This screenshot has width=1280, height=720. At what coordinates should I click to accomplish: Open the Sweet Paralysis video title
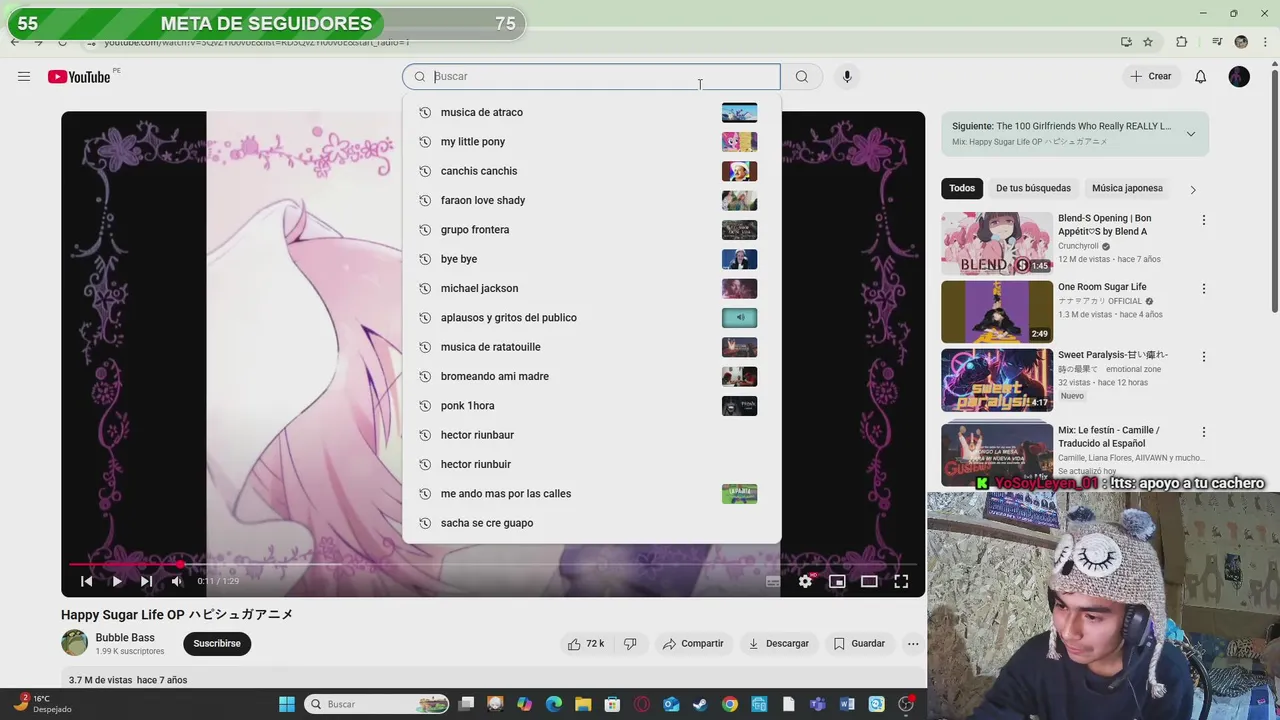pos(1113,355)
